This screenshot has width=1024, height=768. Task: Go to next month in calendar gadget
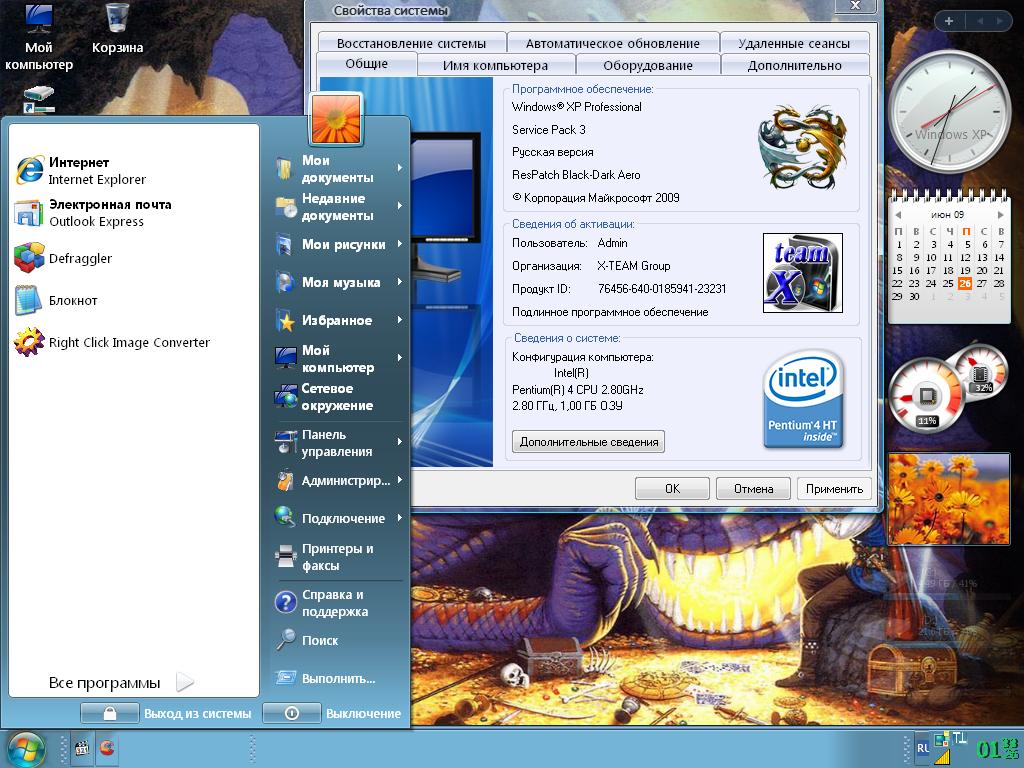[999, 214]
